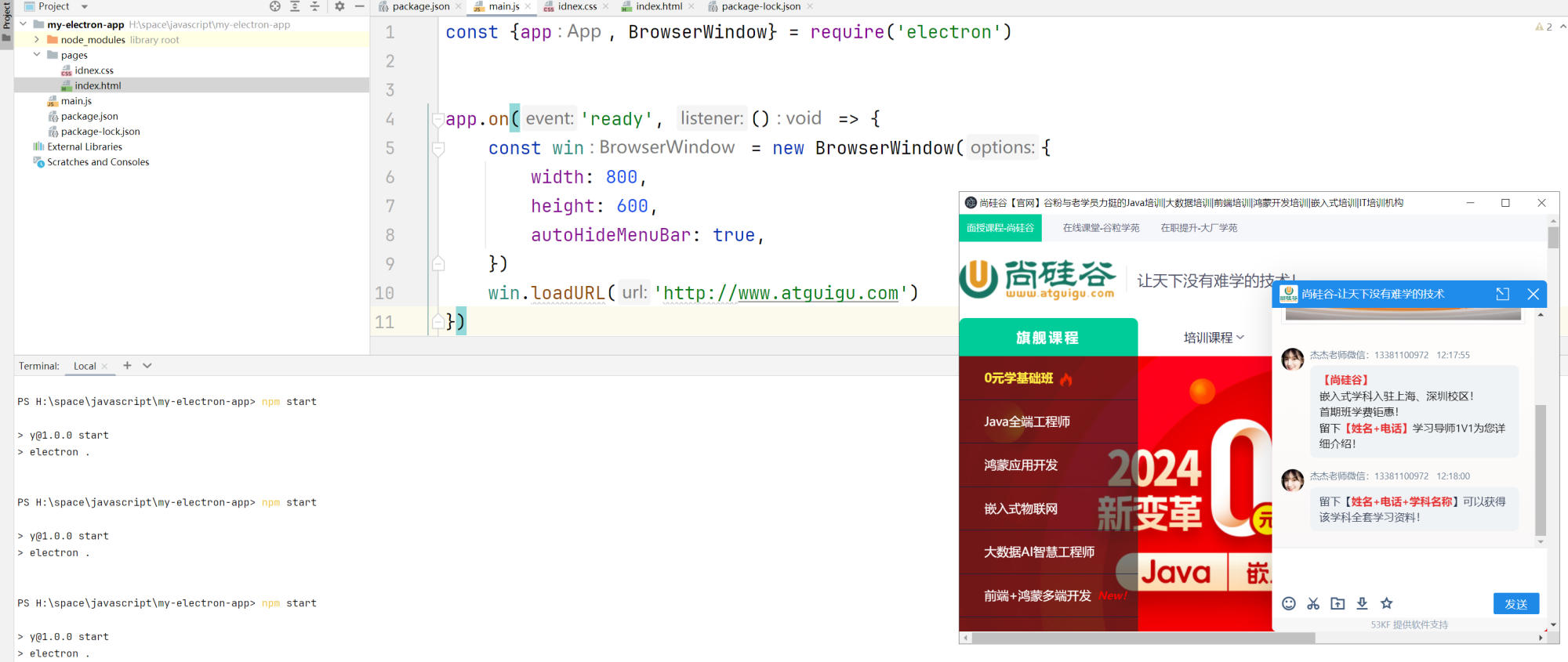Open the Project view dropdown

click(x=85, y=6)
